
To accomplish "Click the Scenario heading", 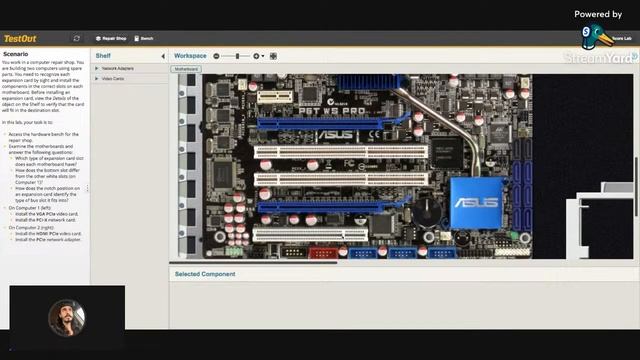I will click(16, 54).
